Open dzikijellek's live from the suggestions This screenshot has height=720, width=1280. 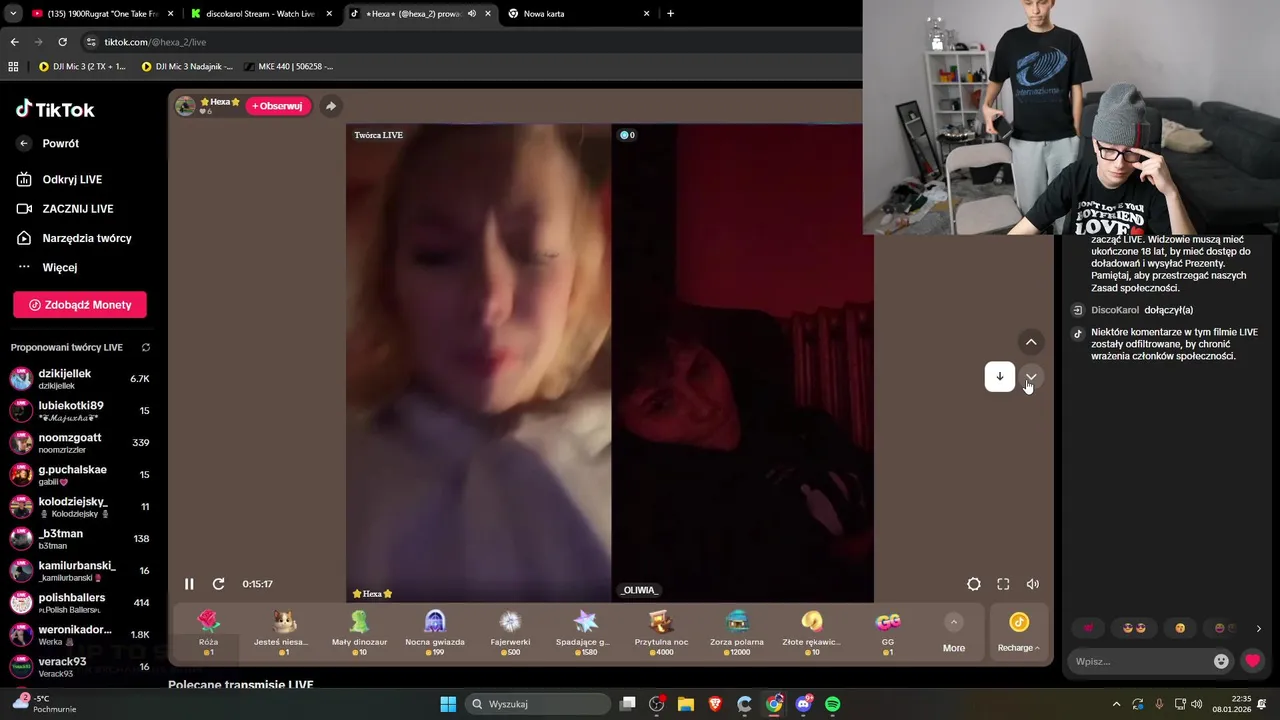tap(80, 379)
